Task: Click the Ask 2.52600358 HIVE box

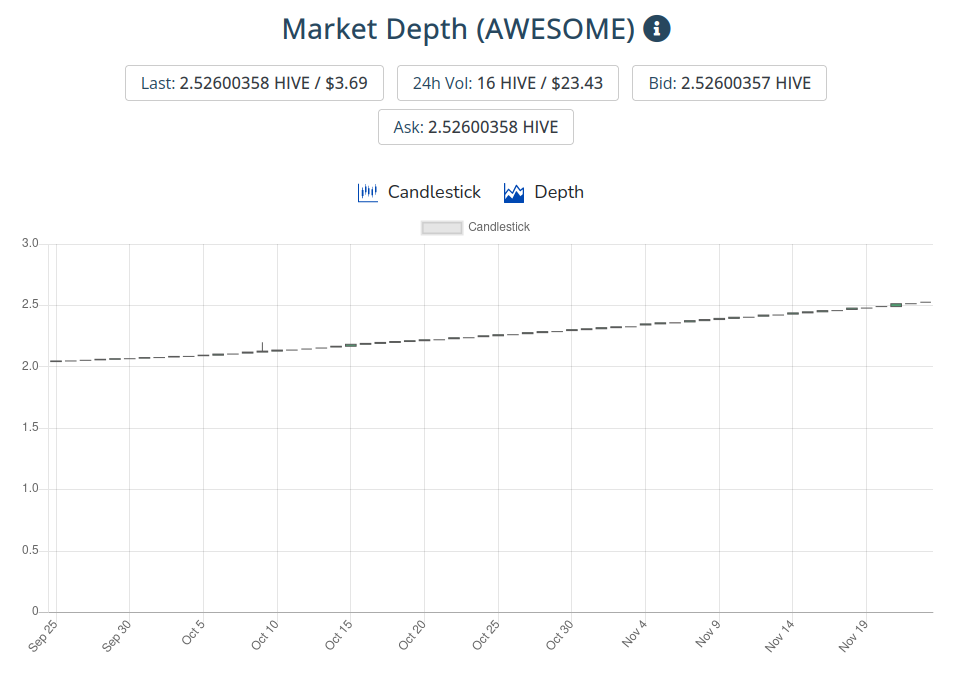Action: click(x=476, y=127)
